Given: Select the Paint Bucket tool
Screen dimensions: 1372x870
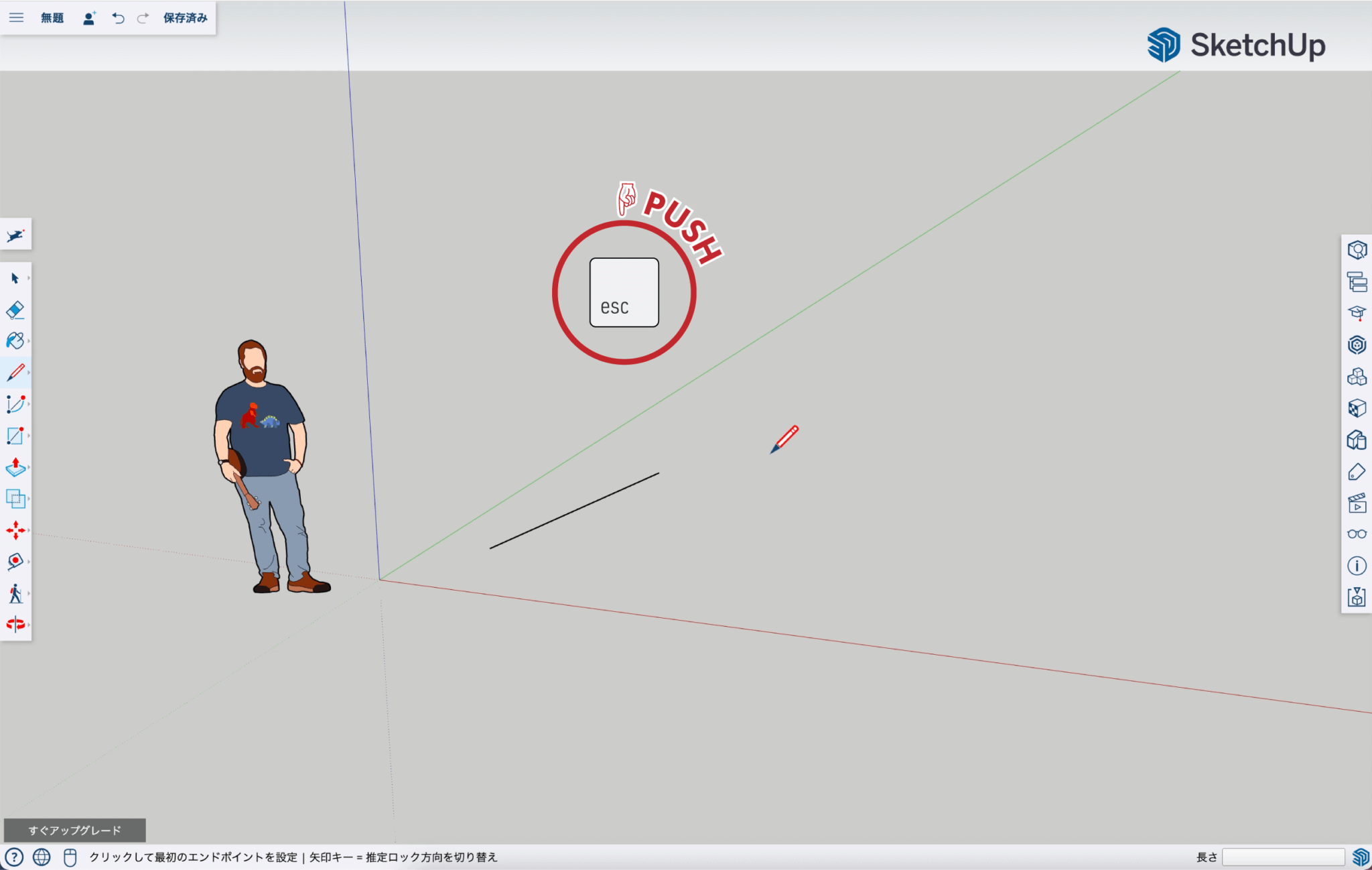Looking at the screenshot, I should (15, 340).
